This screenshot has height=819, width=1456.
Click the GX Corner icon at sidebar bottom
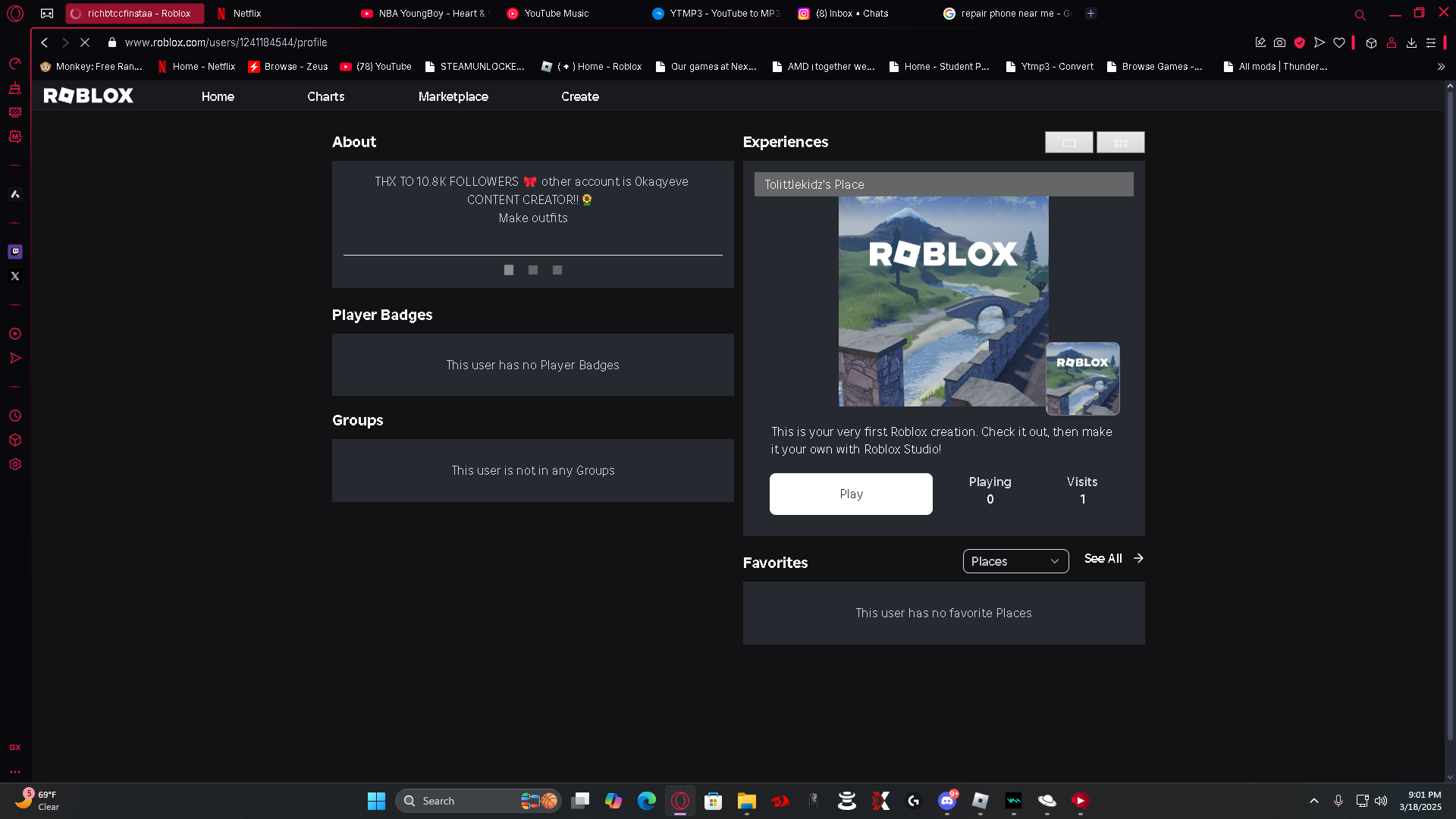click(x=15, y=747)
